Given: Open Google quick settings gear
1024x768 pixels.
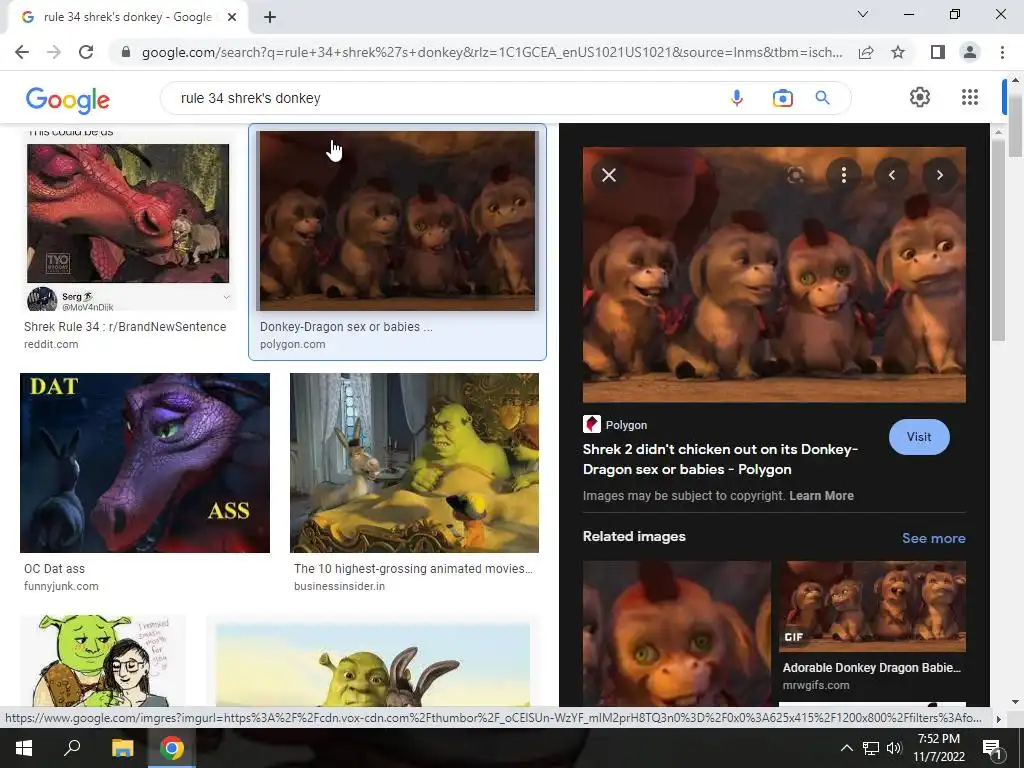Looking at the screenshot, I should 920,97.
